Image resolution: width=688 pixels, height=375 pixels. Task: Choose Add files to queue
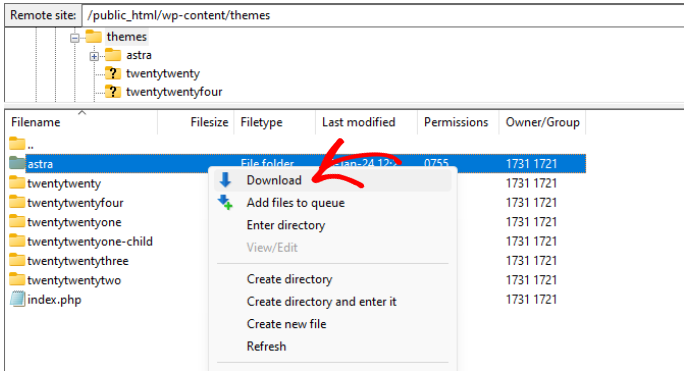[x=332, y=203]
